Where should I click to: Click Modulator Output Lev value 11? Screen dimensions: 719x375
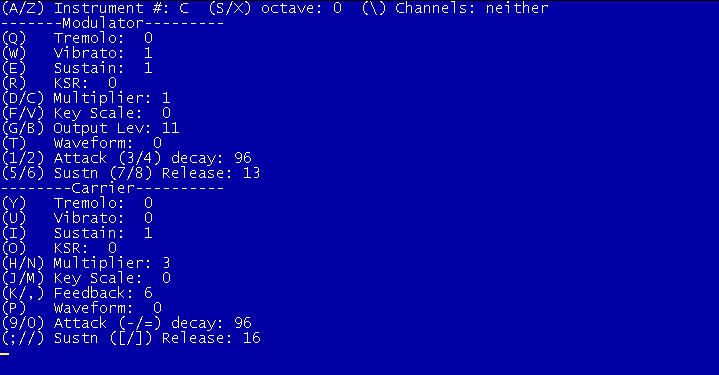[170, 128]
